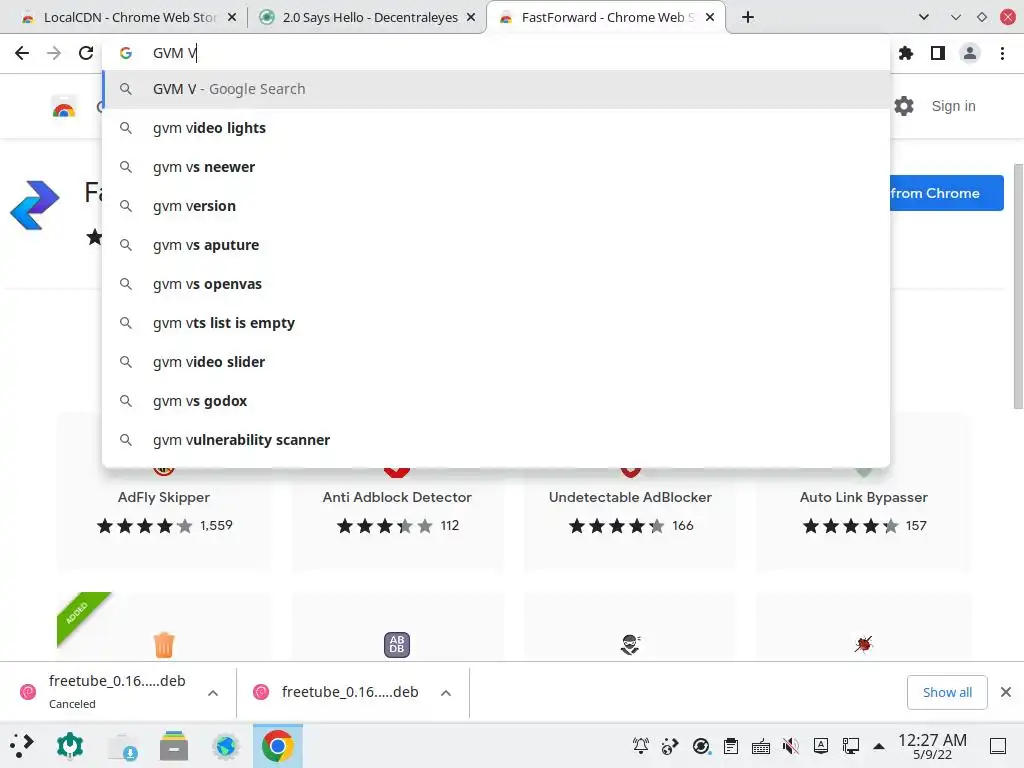The width and height of the screenshot is (1024, 768).
Task: Choose the 'gvm video lights' suggestion
Action: coord(496,128)
